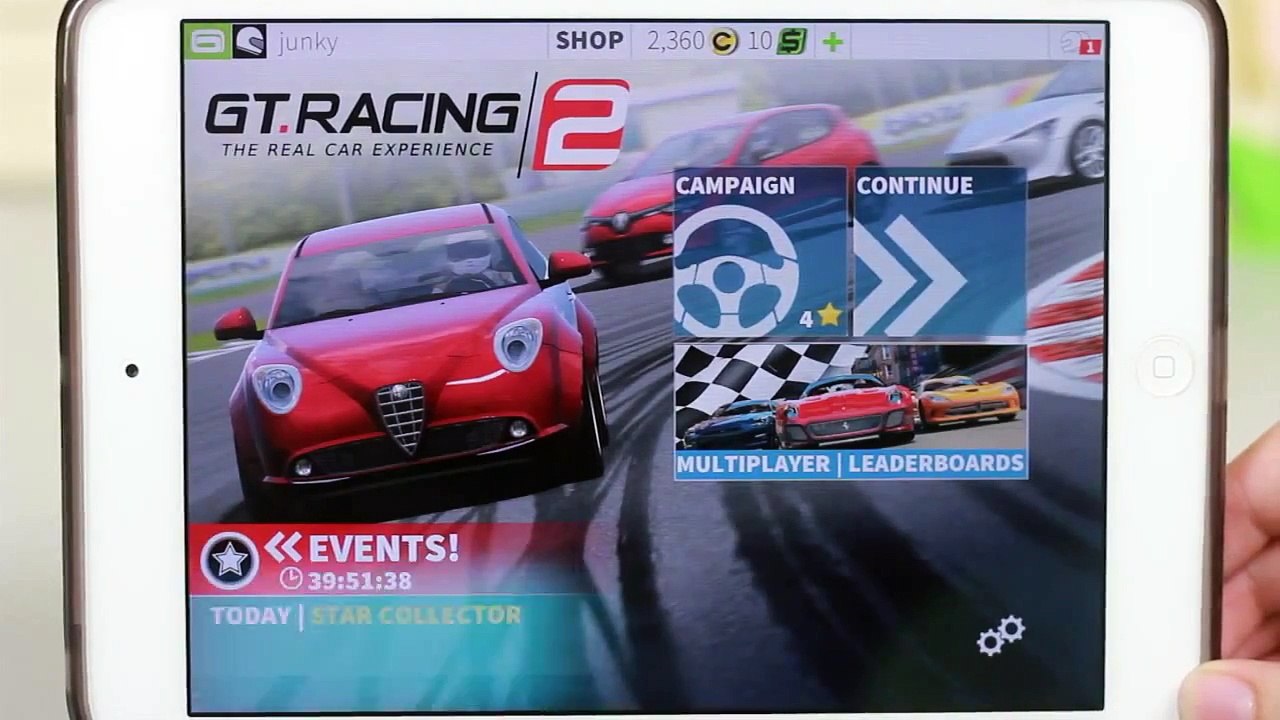Tap the gold coin currency icon
This screenshot has width=1280, height=720.
tap(723, 42)
